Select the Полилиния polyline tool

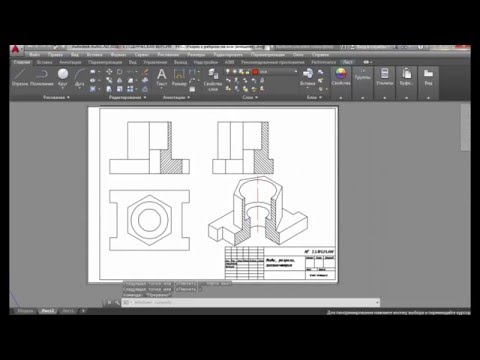point(42,77)
